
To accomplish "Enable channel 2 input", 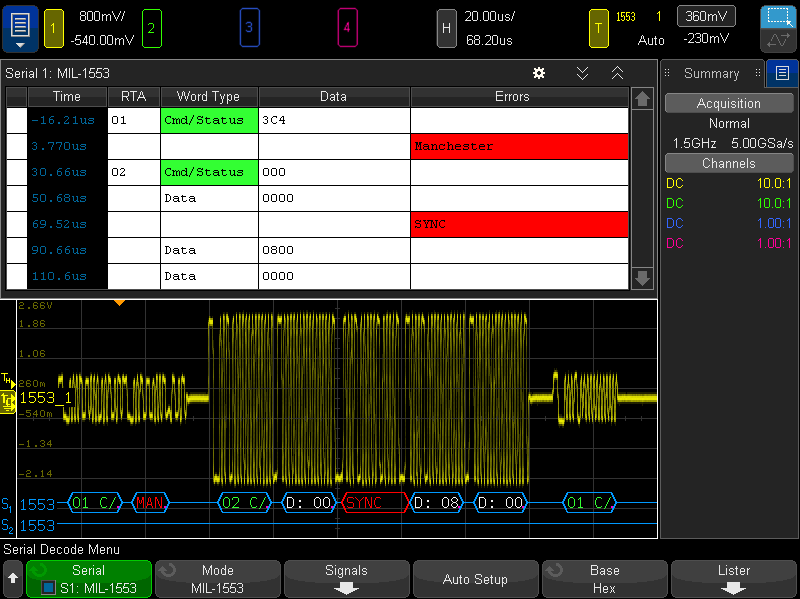I will point(152,28).
